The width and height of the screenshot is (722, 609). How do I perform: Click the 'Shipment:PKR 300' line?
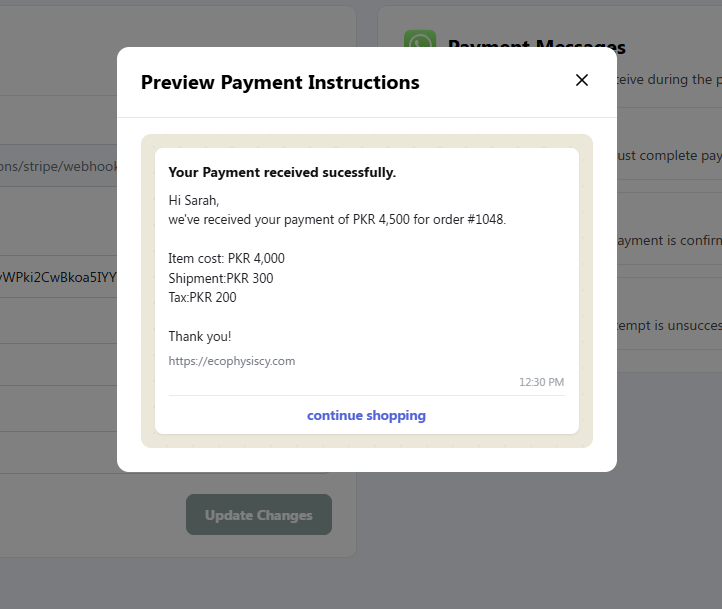221,278
